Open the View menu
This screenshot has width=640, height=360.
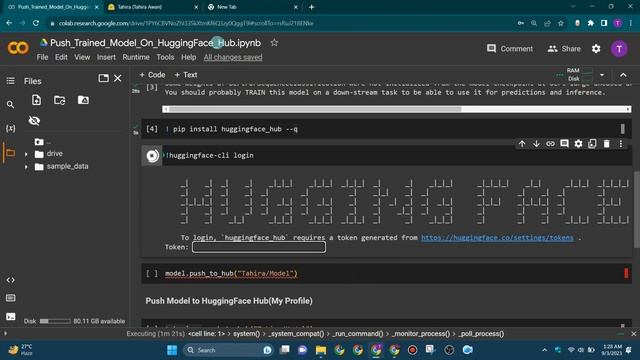tap(82, 57)
